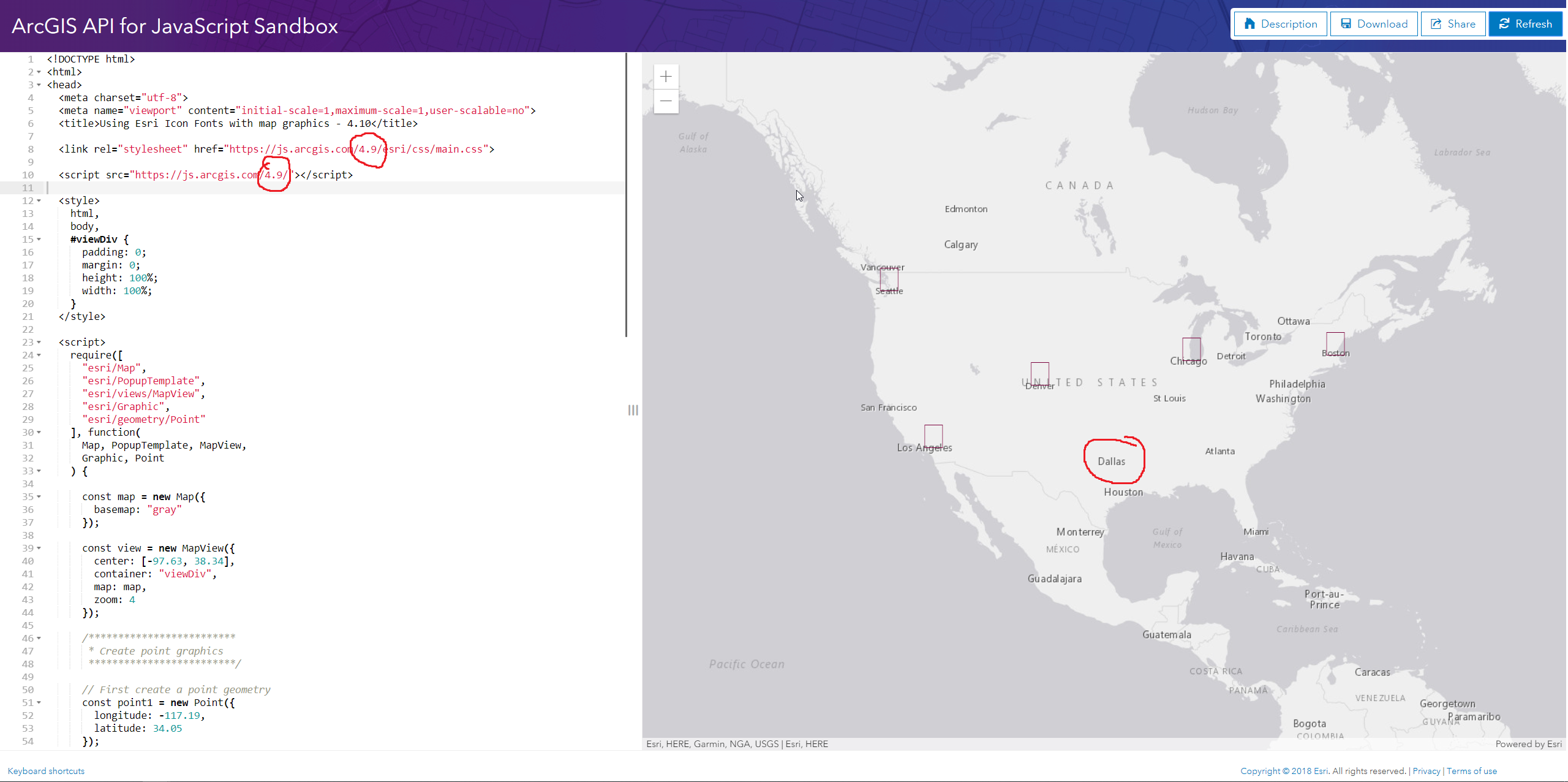Click the title text on line 6
The height and width of the screenshot is (782, 1568).
pos(235,124)
